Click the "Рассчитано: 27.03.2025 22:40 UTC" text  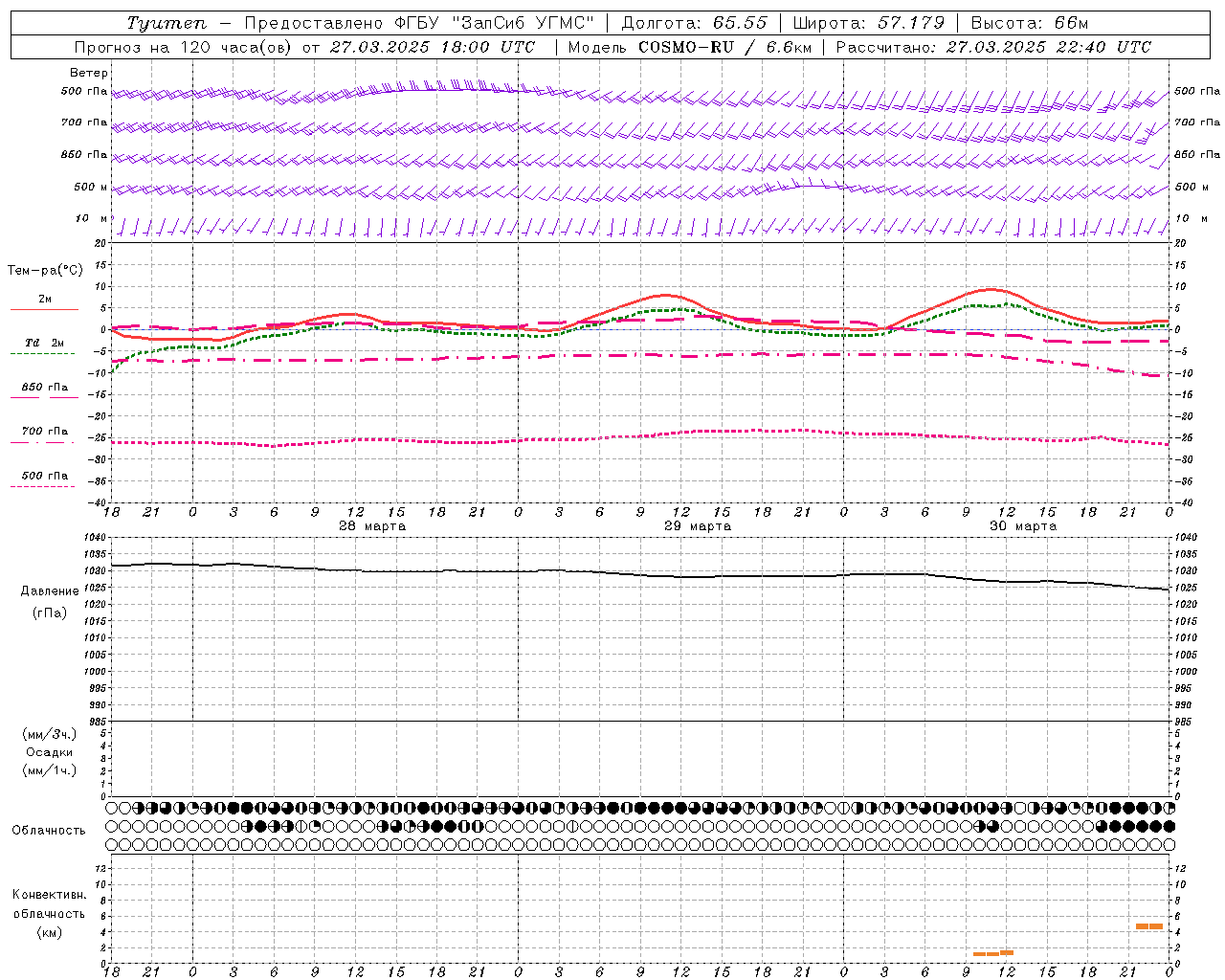click(993, 47)
